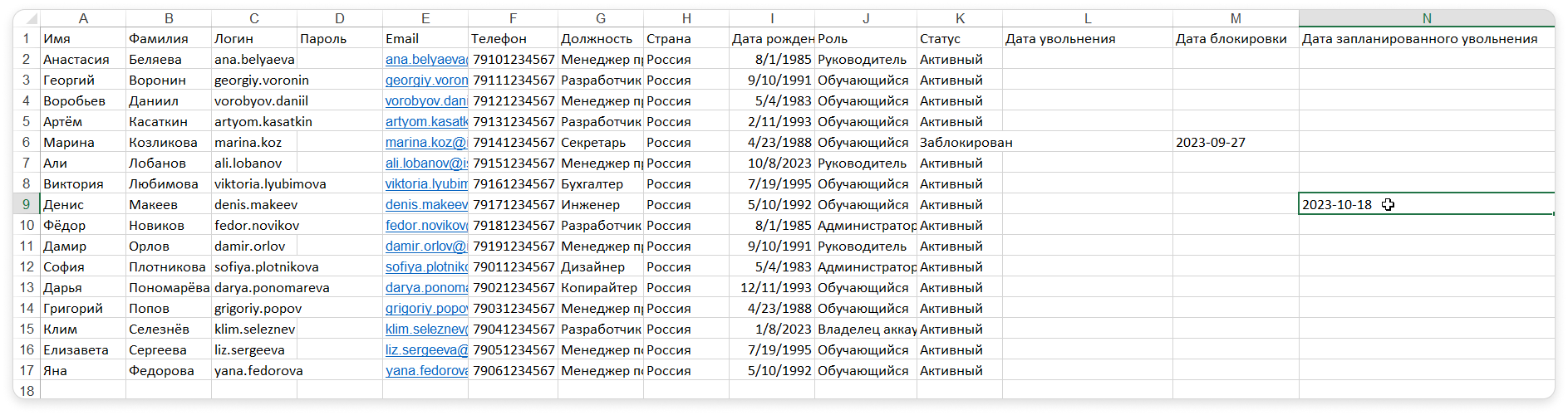
Task: Select the Фамилия header cell
Action: pyautogui.click(x=169, y=38)
